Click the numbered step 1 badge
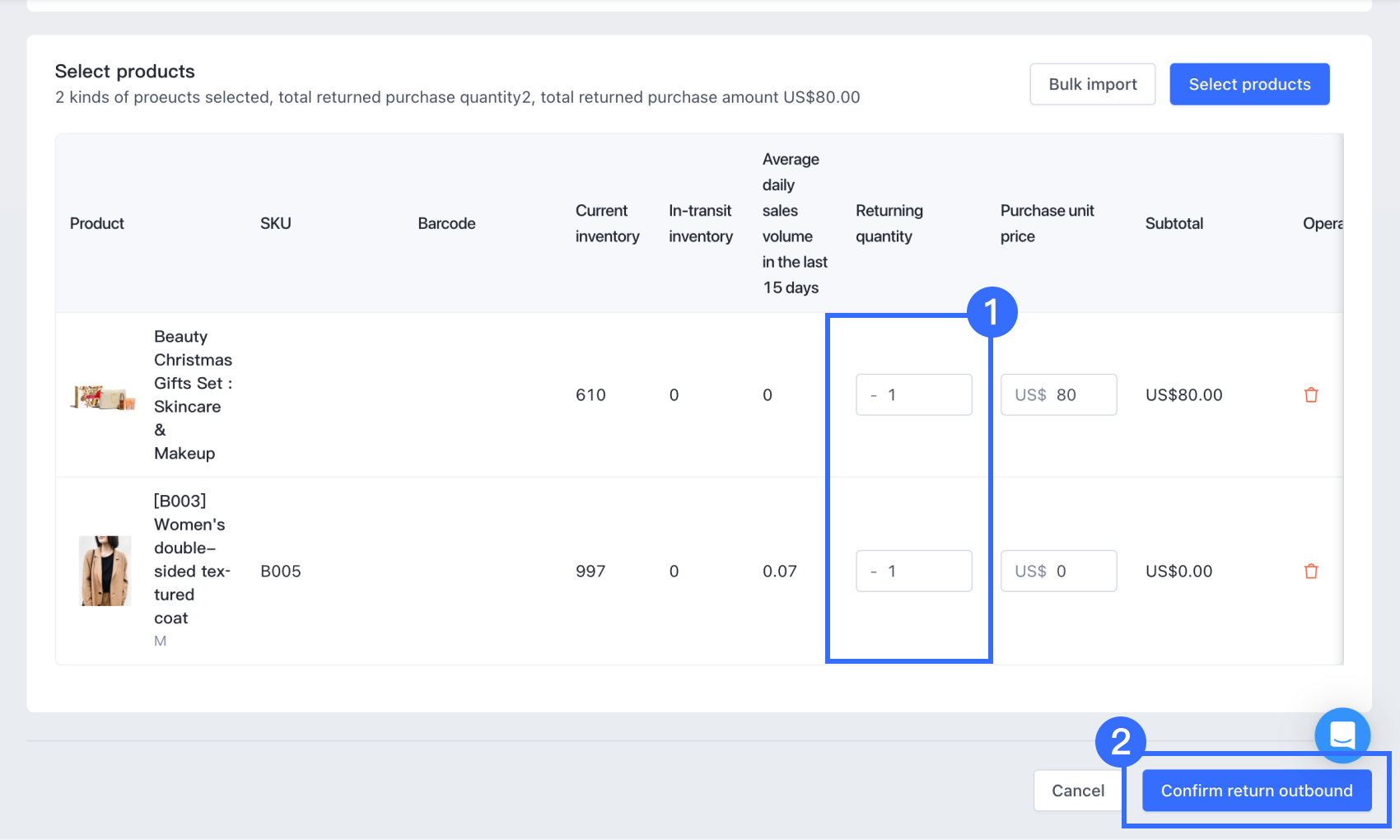The height and width of the screenshot is (840, 1400). [992, 312]
